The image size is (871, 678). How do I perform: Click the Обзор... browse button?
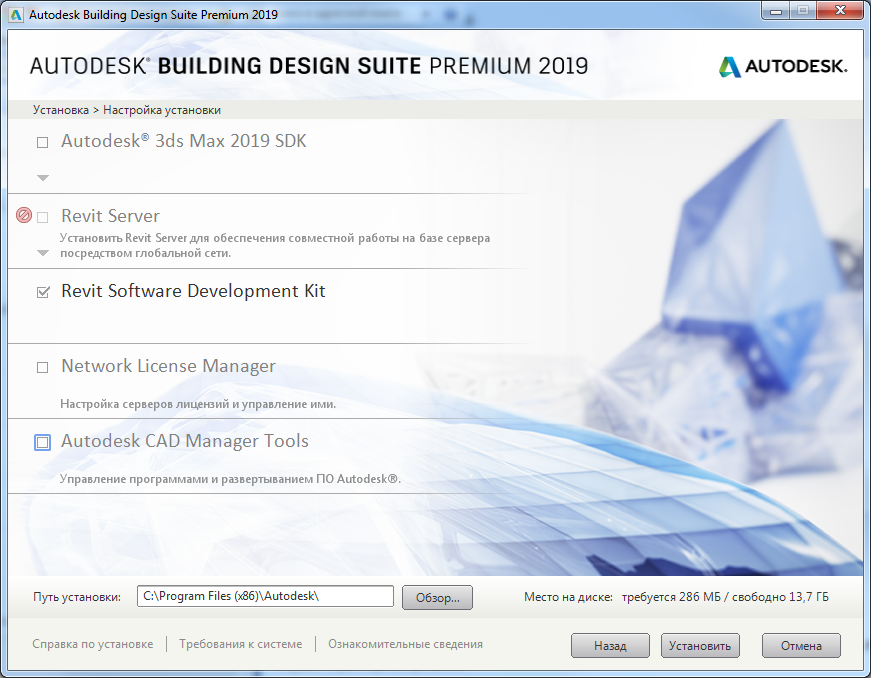pos(437,597)
